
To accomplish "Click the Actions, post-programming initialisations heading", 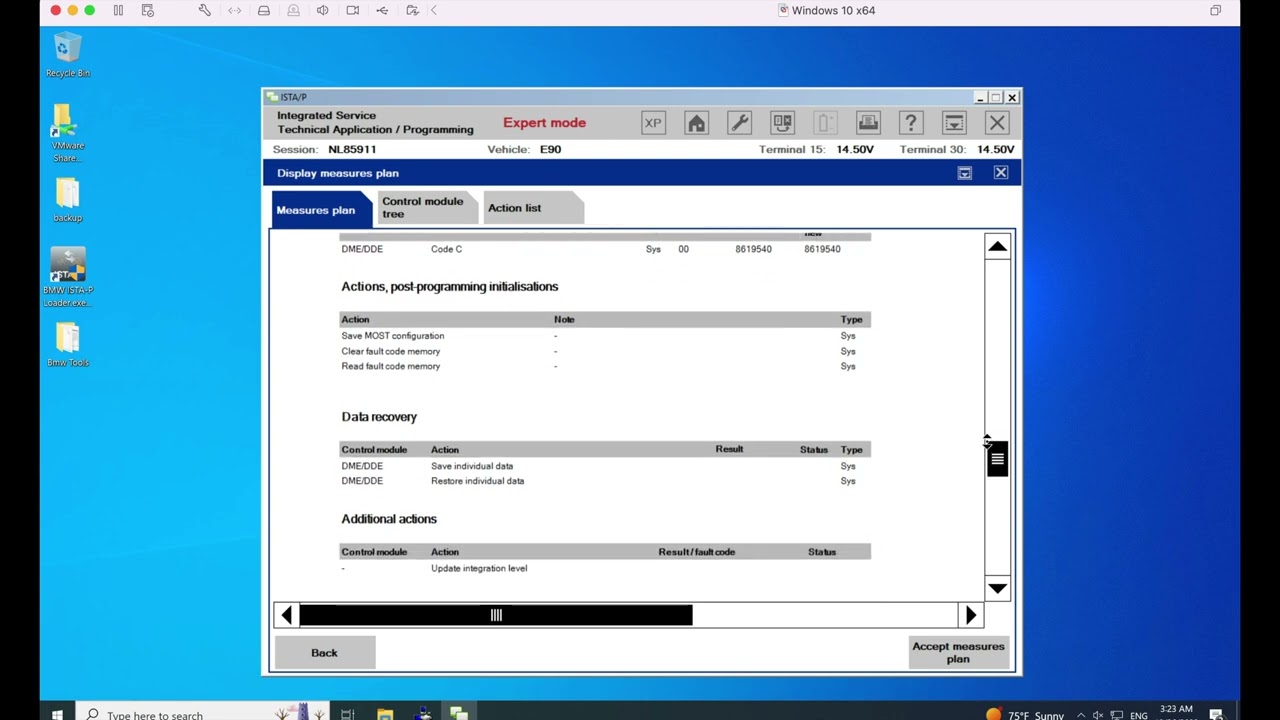I will point(450,287).
